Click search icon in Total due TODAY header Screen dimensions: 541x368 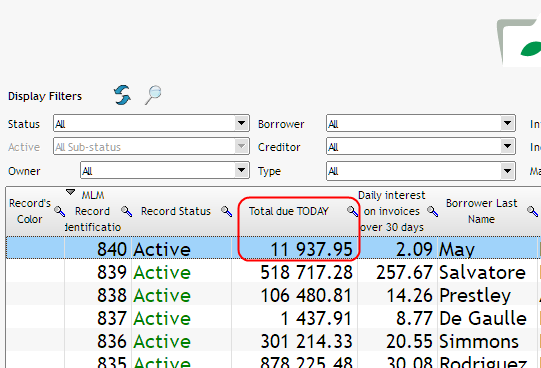tap(352, 211)
